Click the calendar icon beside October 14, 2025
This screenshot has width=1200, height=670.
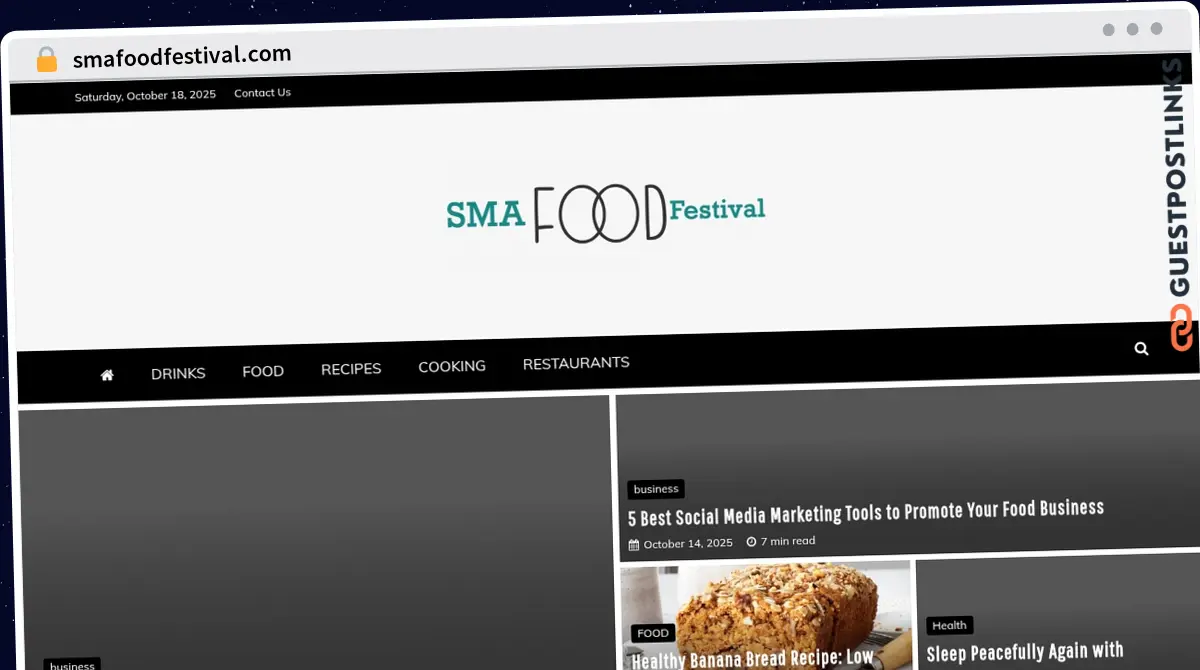634,545
